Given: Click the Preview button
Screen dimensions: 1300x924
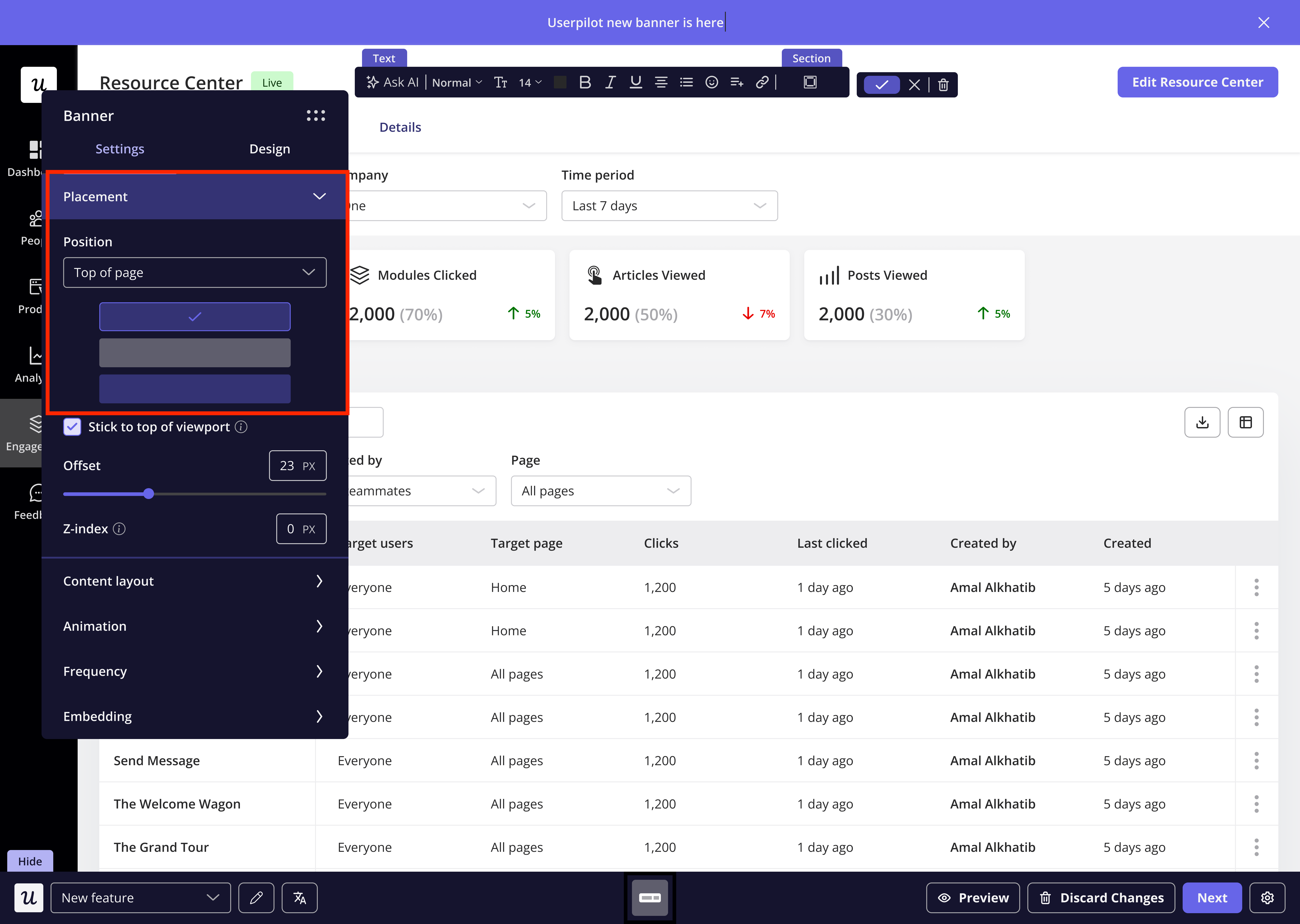Looking at the screenshot, I should (973, 898).
